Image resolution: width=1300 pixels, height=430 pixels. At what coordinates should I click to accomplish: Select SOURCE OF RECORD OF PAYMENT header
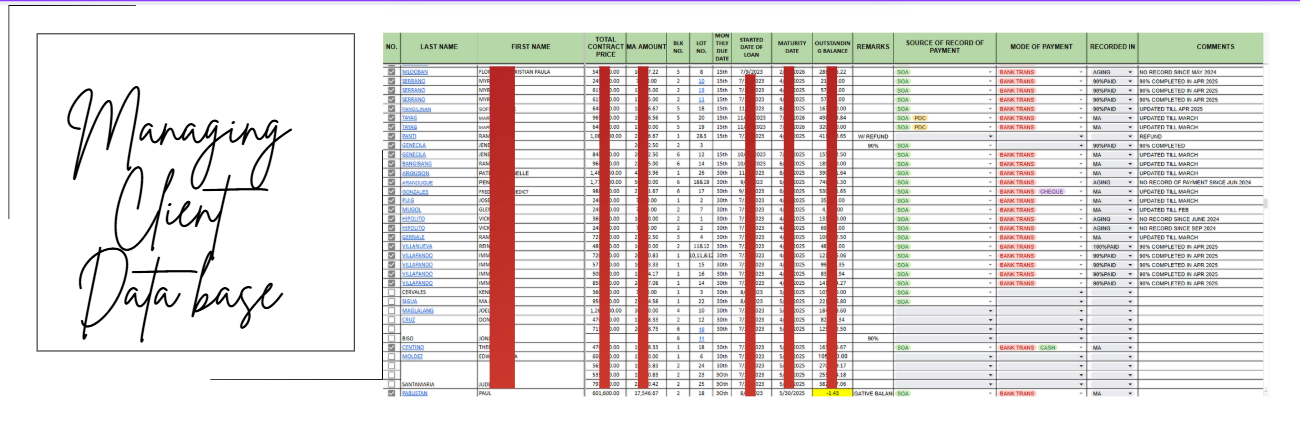click(x=945, y=46)
